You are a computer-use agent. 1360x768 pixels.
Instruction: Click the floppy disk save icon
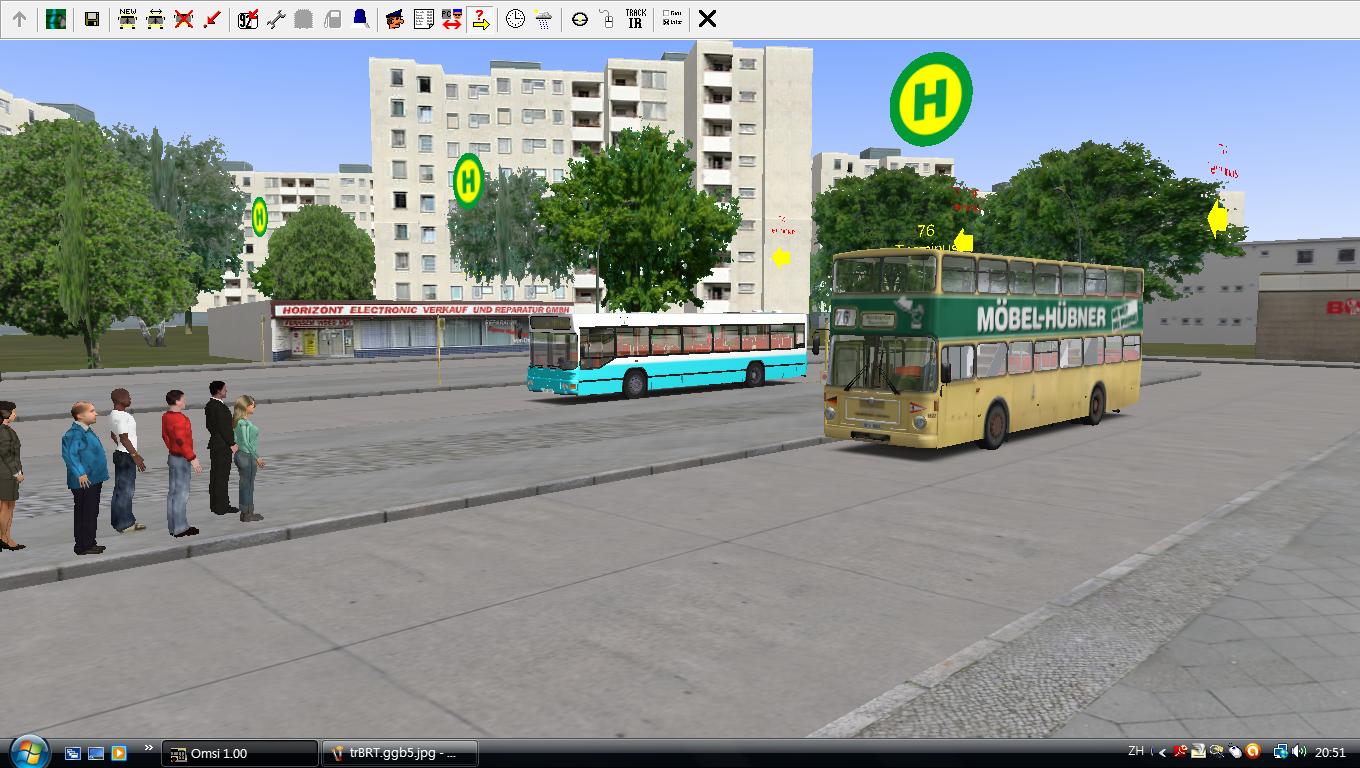coord(91,19)
